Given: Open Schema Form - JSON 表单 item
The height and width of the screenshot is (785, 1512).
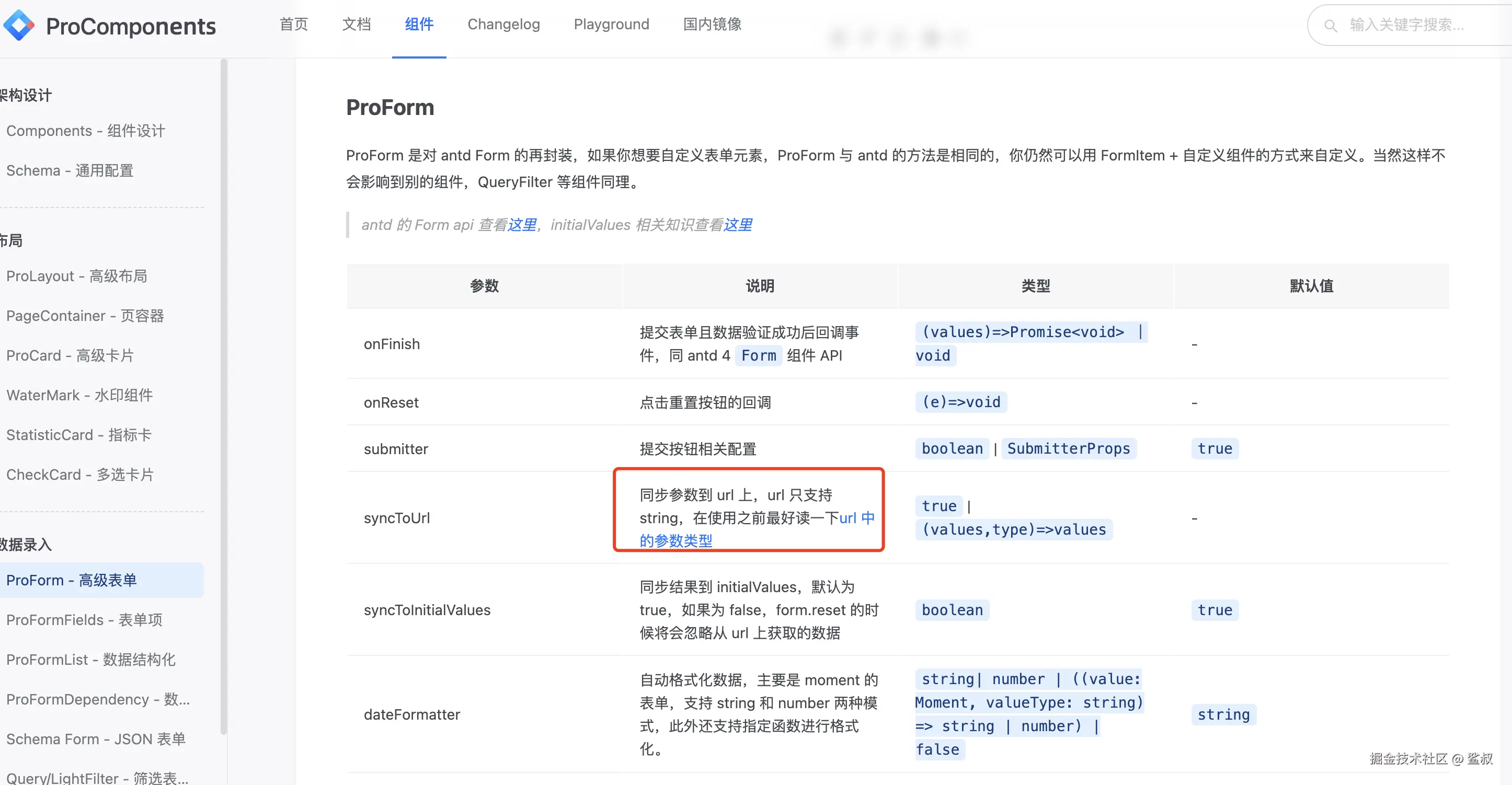Looking at the screenshot, I should (96, 738).
